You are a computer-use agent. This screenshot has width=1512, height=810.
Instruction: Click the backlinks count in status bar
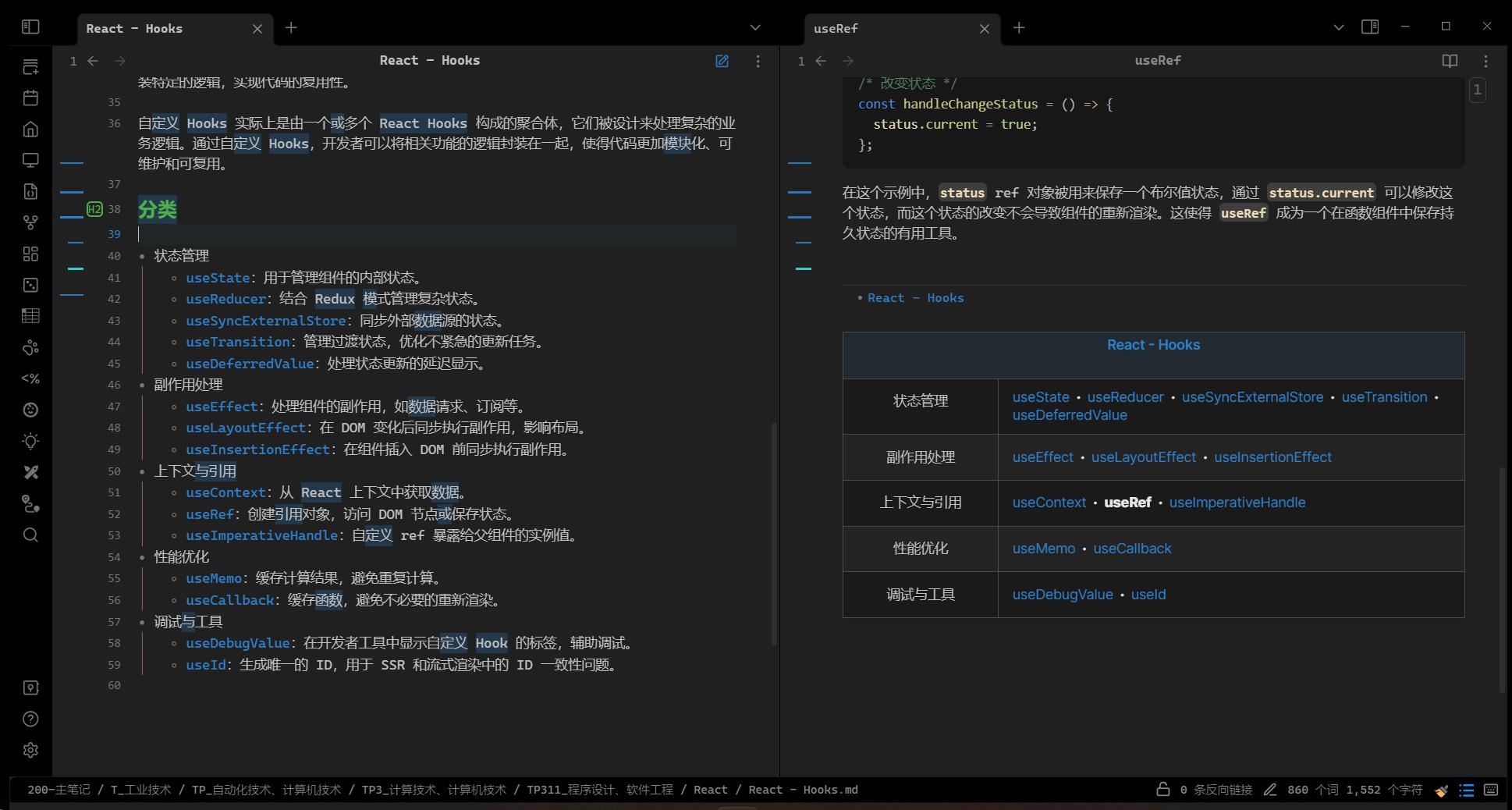coord(1216,790)
